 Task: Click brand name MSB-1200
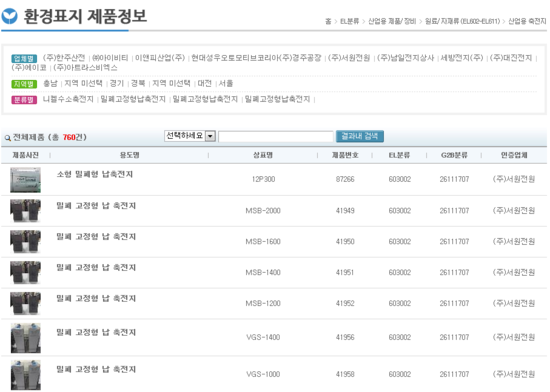click(x=263, y=303)
